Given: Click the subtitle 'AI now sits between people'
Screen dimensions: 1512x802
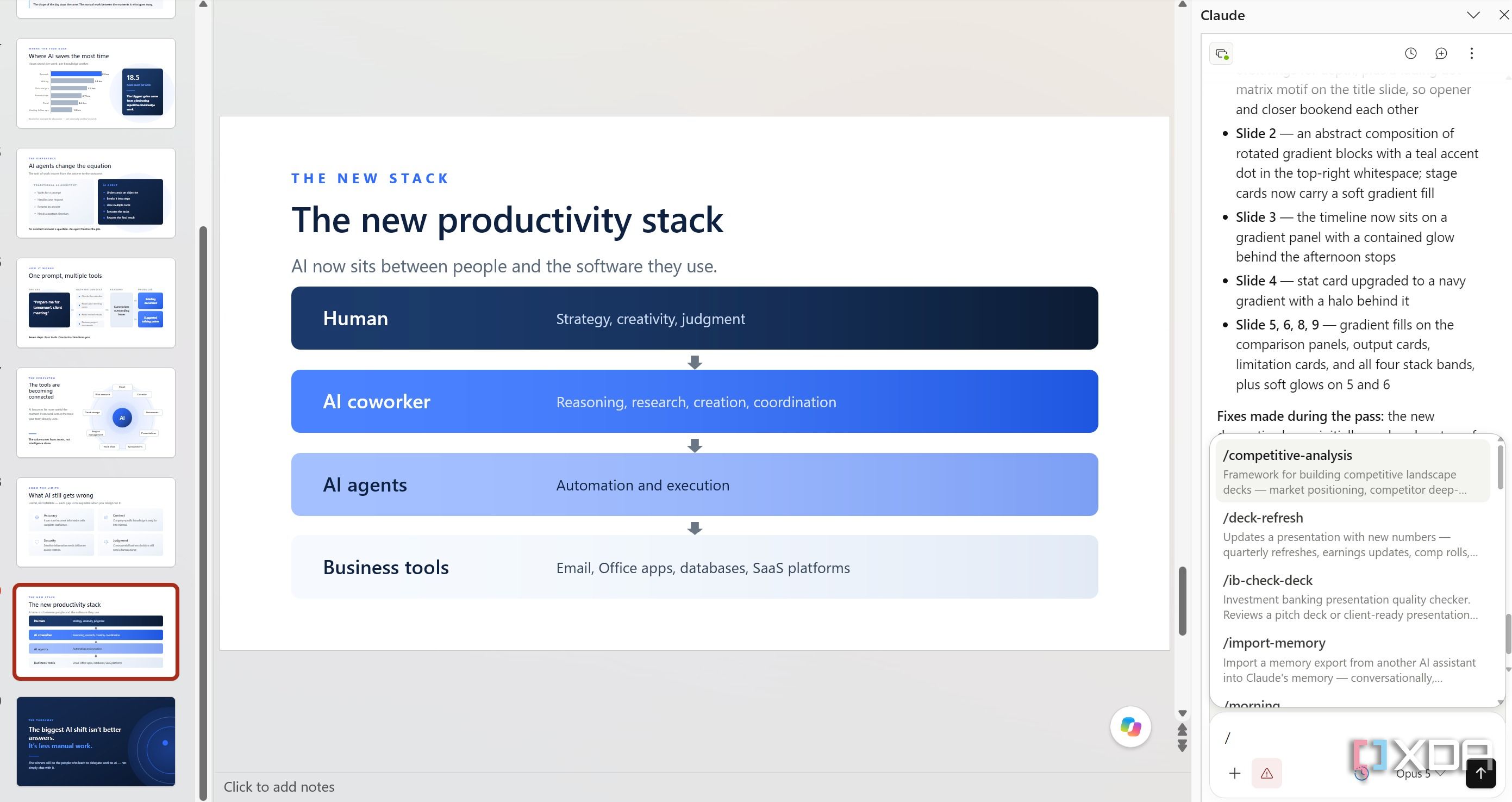Looking at the screenshot, I should click(x=504, y=266).
